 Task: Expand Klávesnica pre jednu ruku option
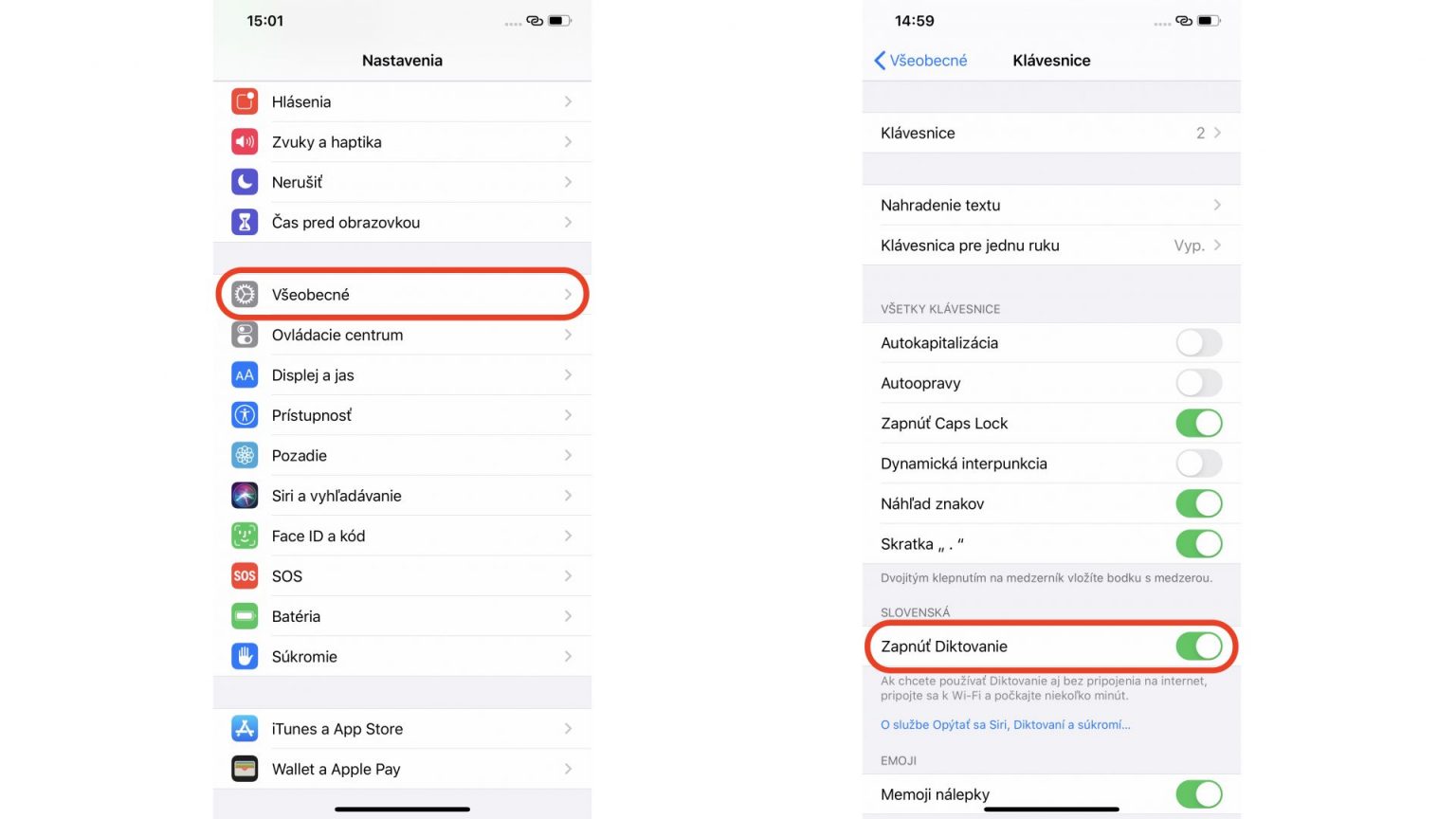1051,246
